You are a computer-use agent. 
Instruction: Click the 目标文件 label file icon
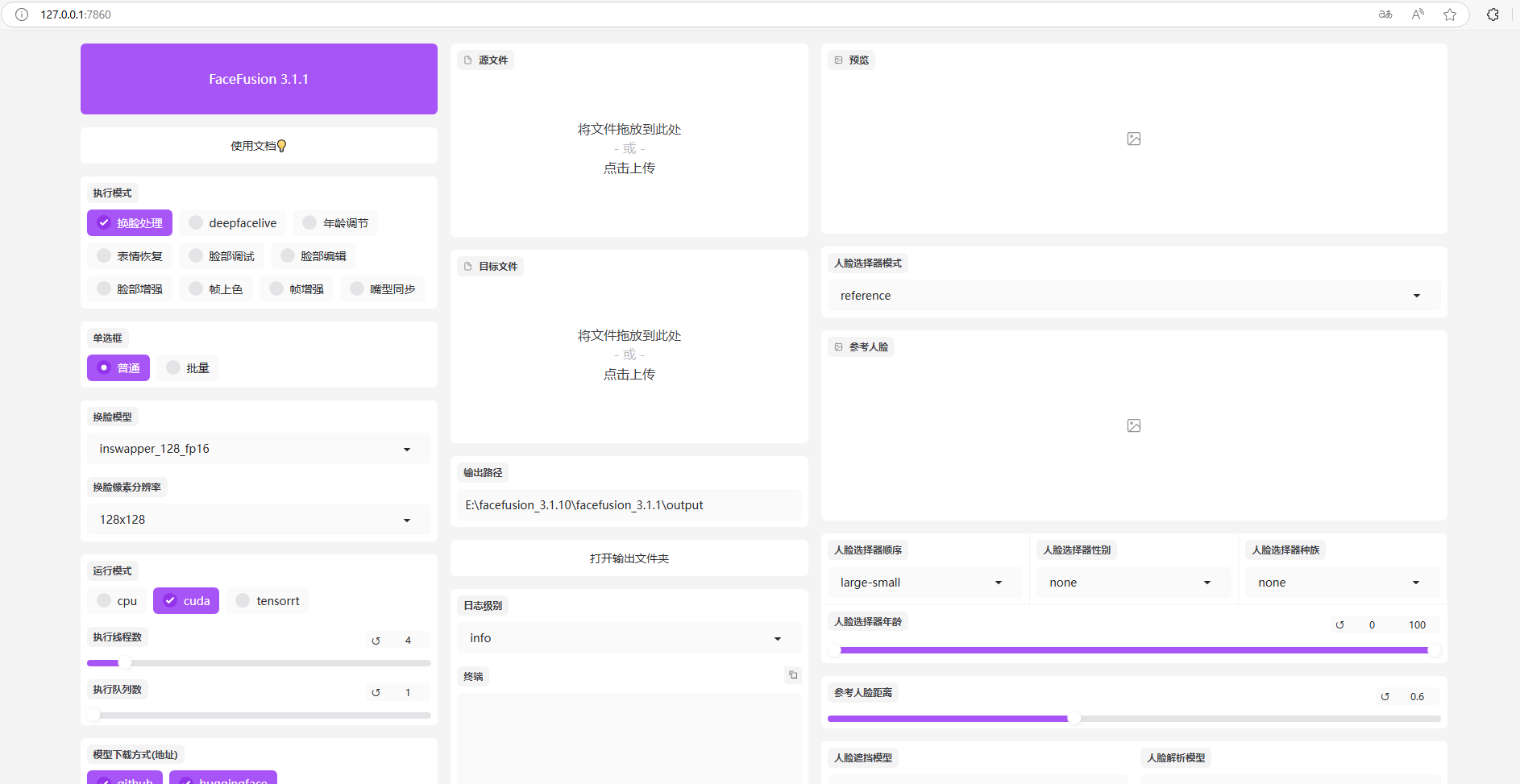click(x=467, y=267)
